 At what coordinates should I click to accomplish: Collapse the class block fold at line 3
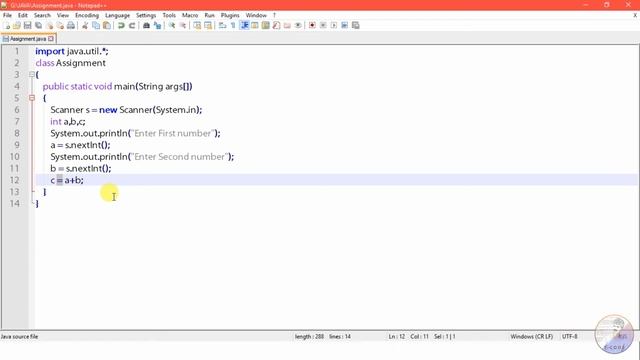(32, 74)
